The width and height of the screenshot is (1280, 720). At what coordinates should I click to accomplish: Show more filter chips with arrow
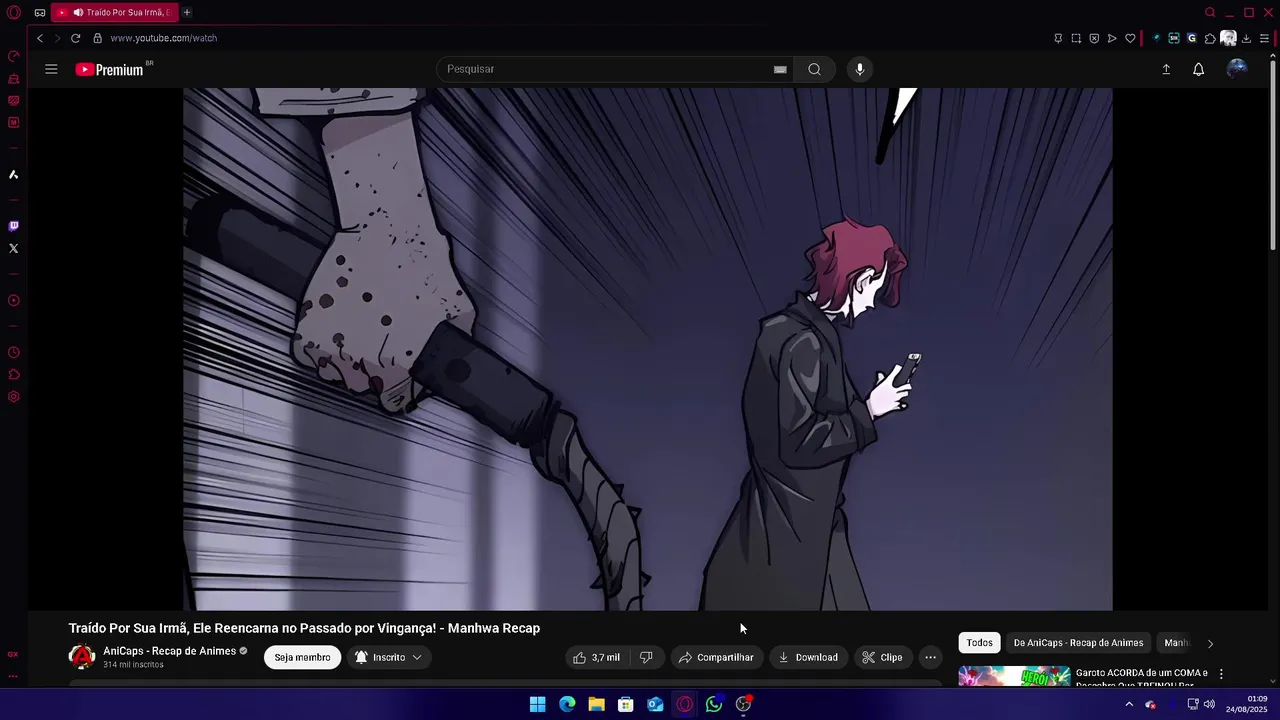click(x=1210, y=643)
